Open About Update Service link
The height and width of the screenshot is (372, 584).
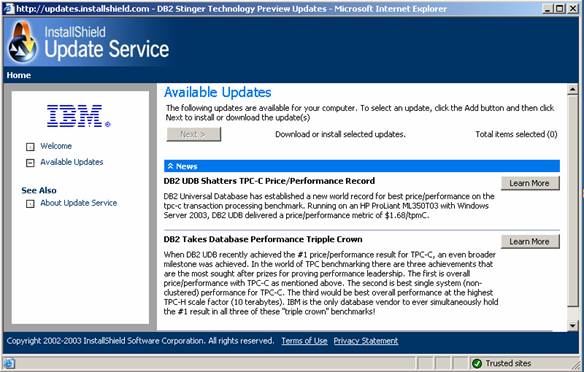pyautogui.click(x=79, y=203)
